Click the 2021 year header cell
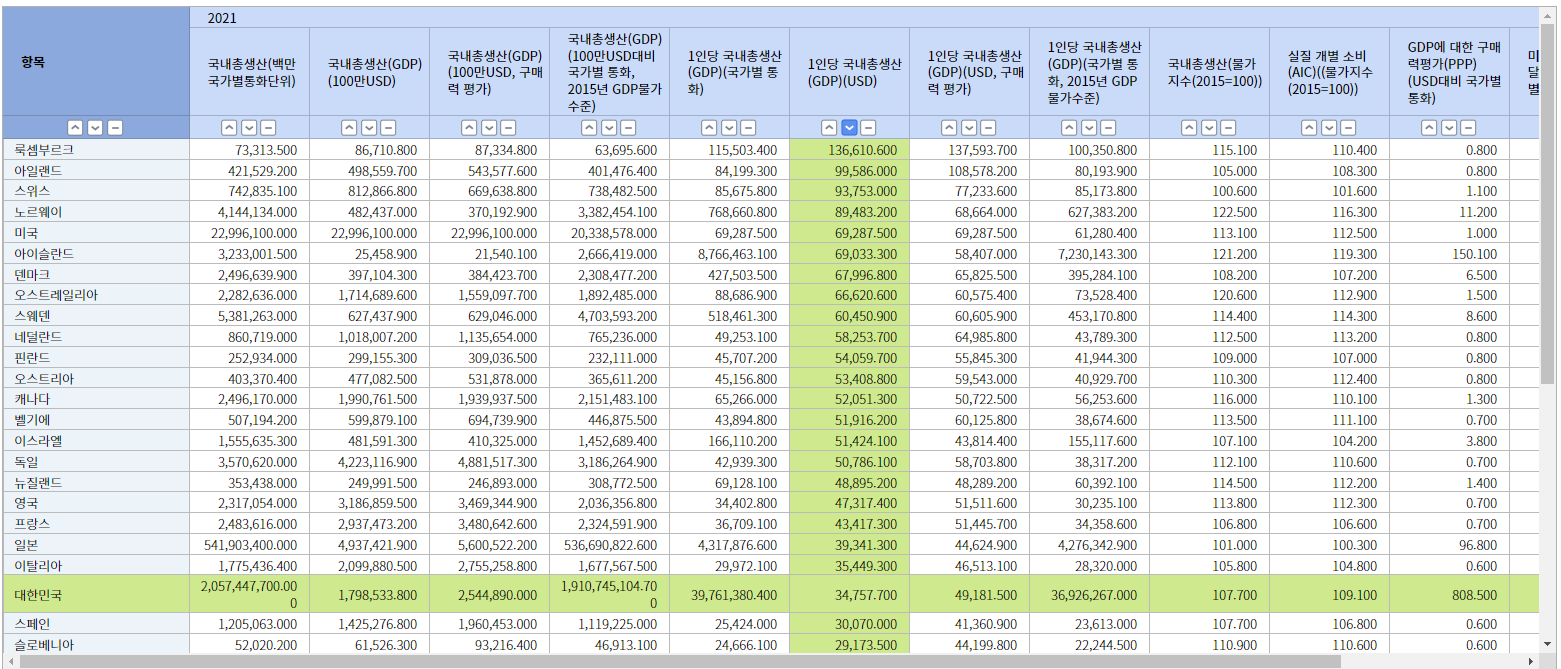Viewport: 1561px width, 669px height. (x=864, y=17)
